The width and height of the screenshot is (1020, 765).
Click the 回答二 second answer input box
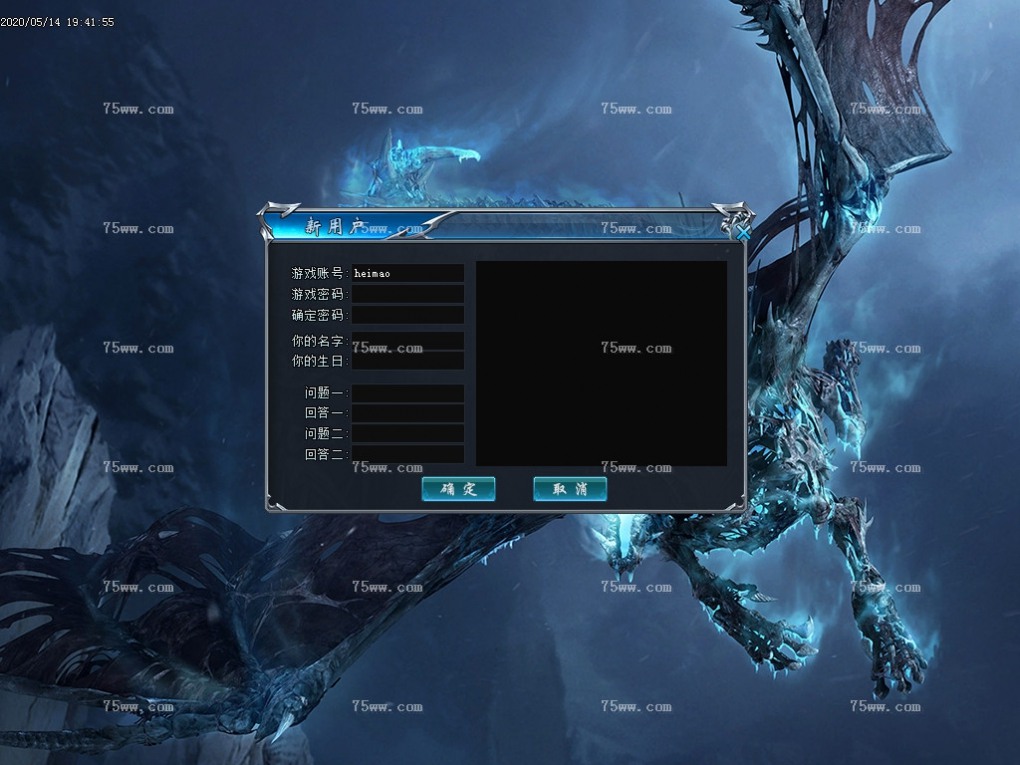407,454
